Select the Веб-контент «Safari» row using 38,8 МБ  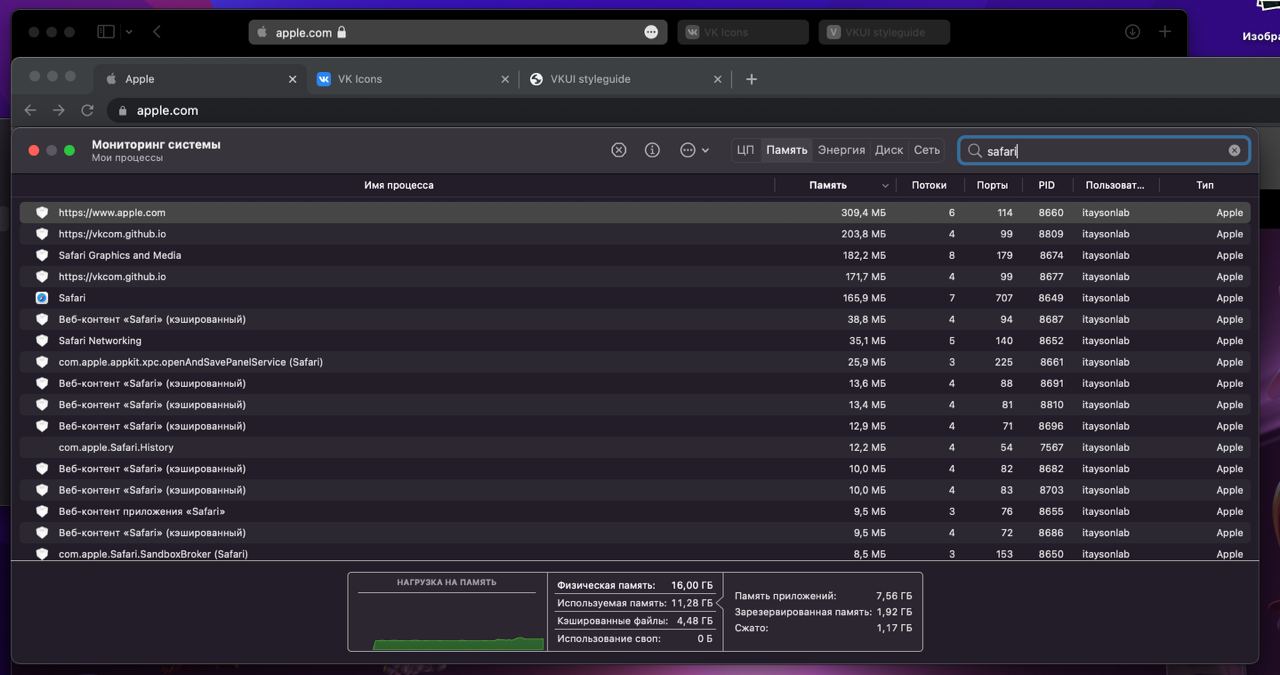pyautogui.click(x=636, y=319)
